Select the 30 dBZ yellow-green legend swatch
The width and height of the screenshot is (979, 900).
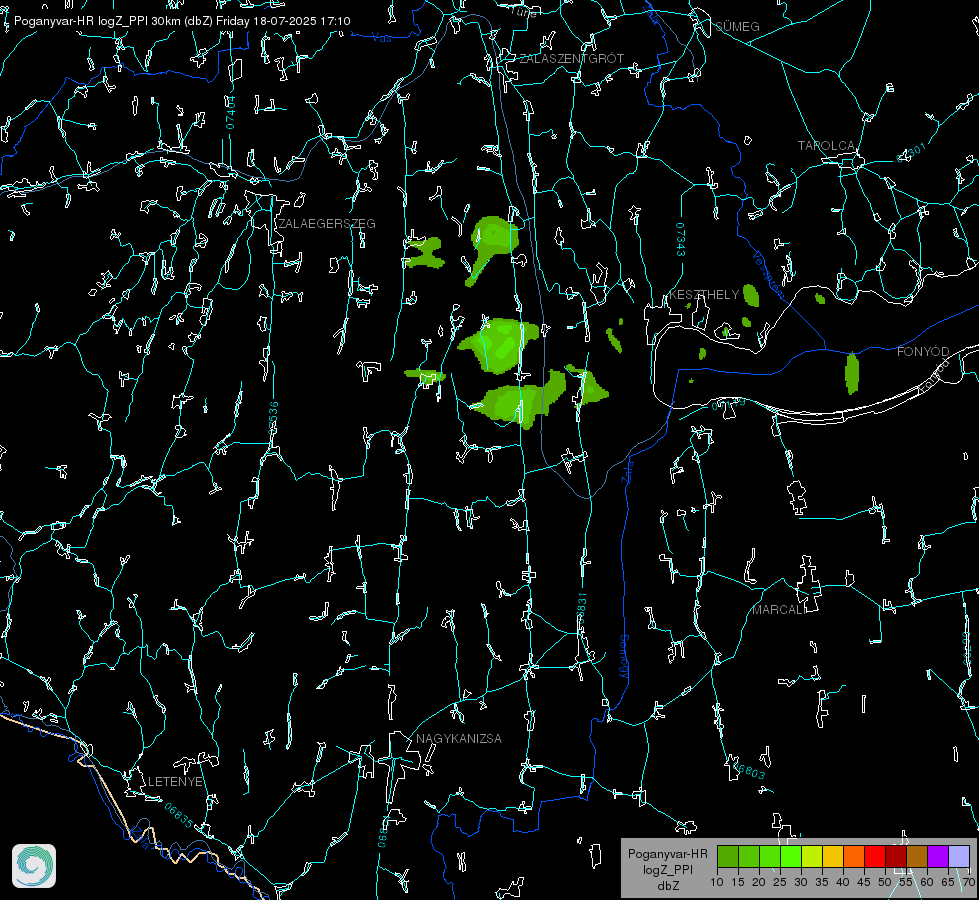(812, 856)
